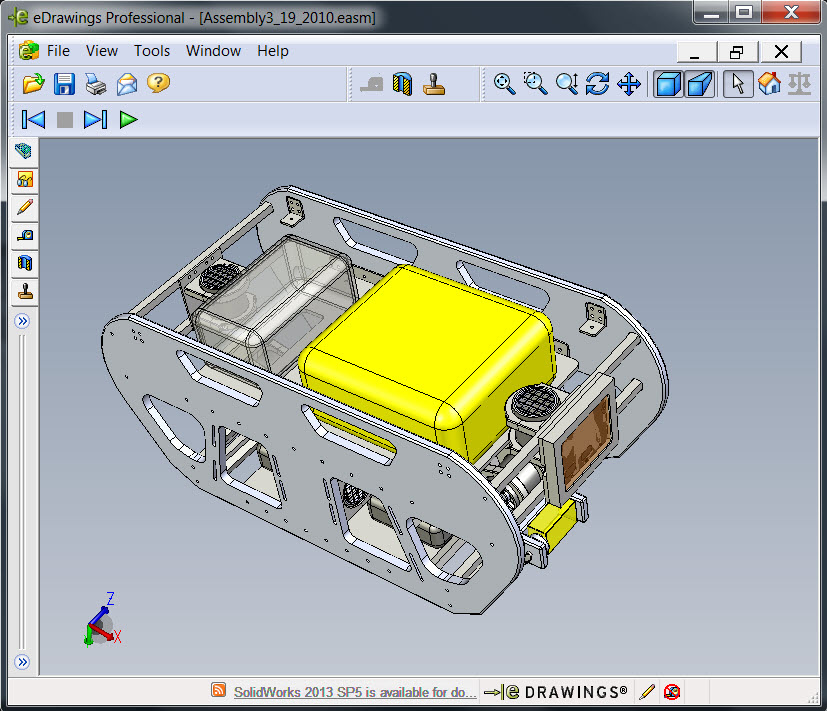Save the assembly with the Save icon
Screen dimensions: 827x711
64,84
